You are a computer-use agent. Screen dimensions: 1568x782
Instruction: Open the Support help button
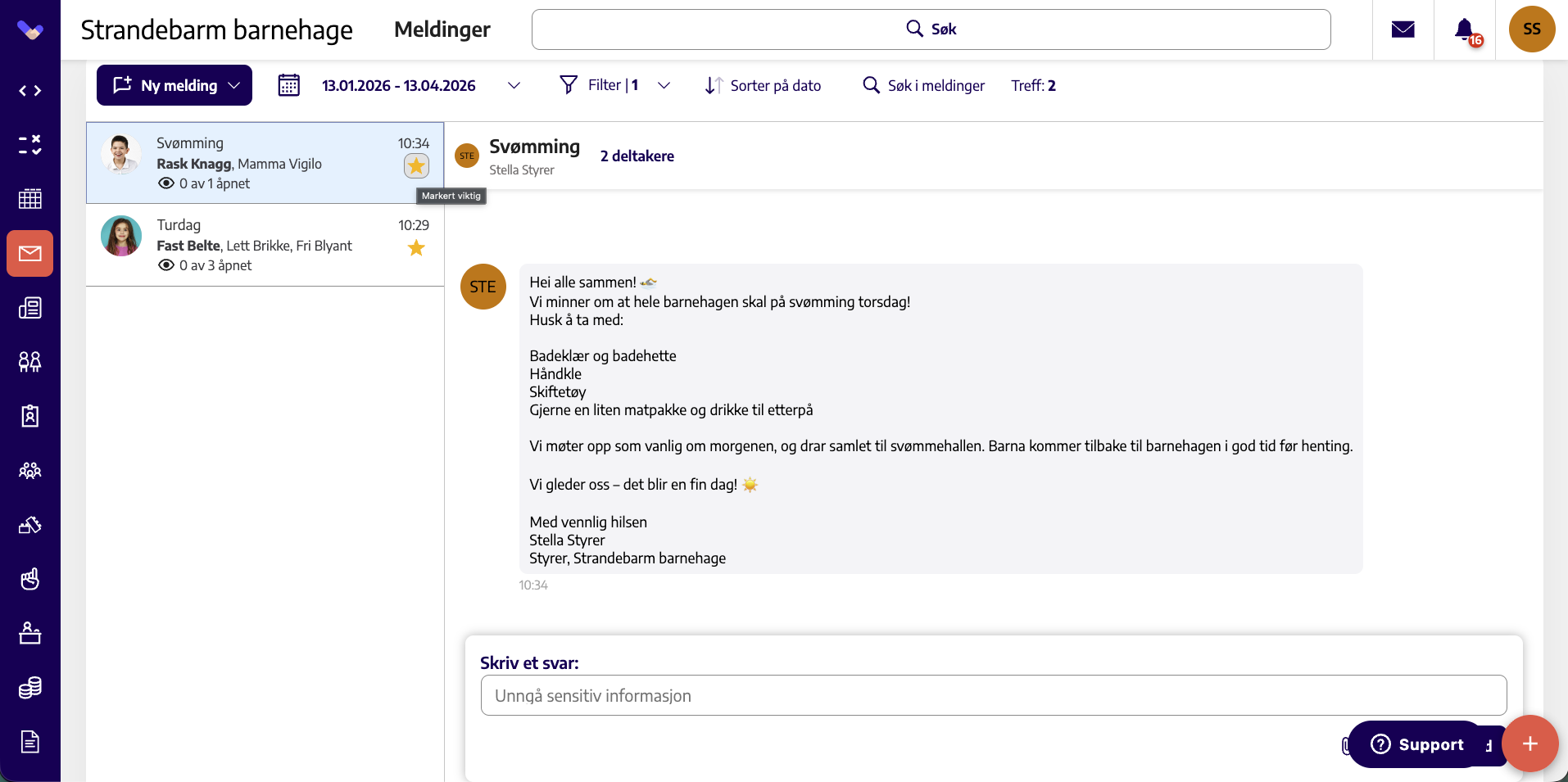click(1417, 744)
